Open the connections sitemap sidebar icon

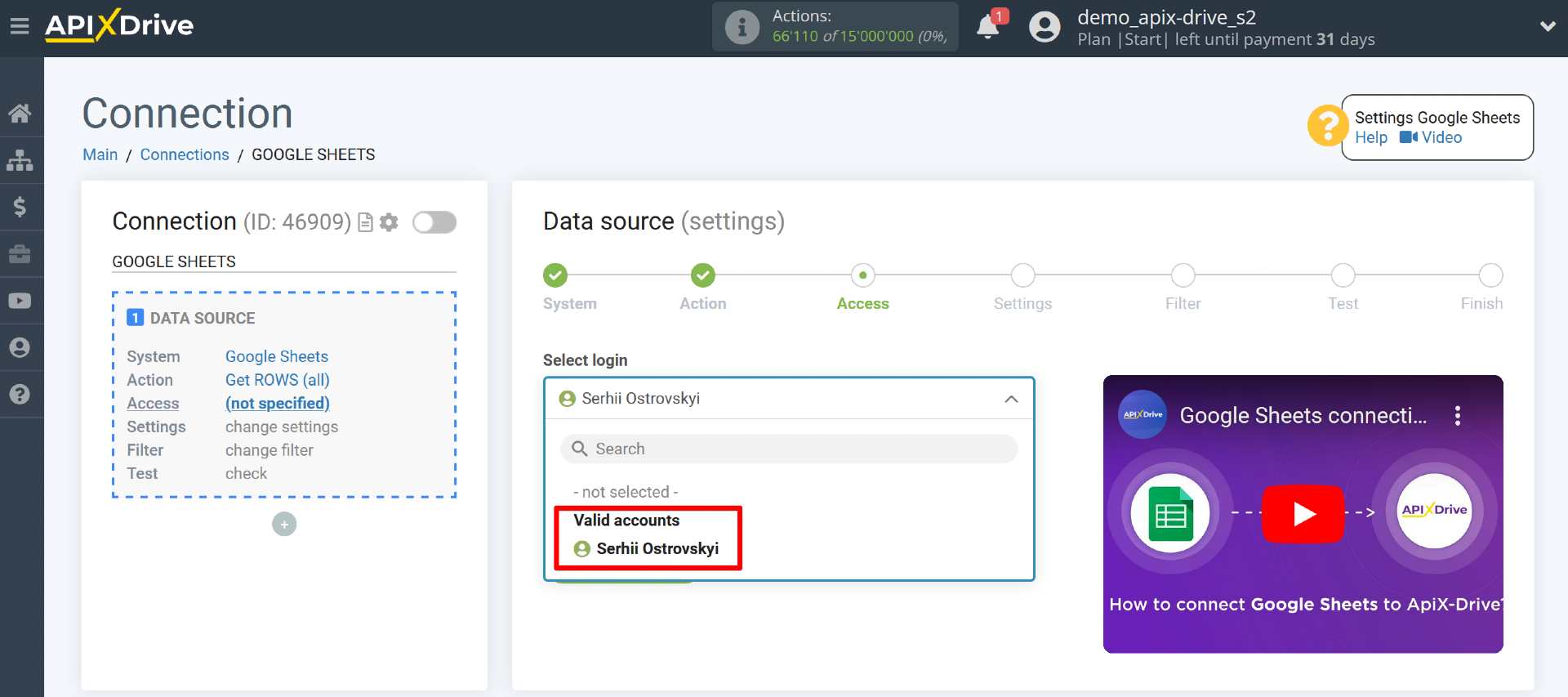20,160
